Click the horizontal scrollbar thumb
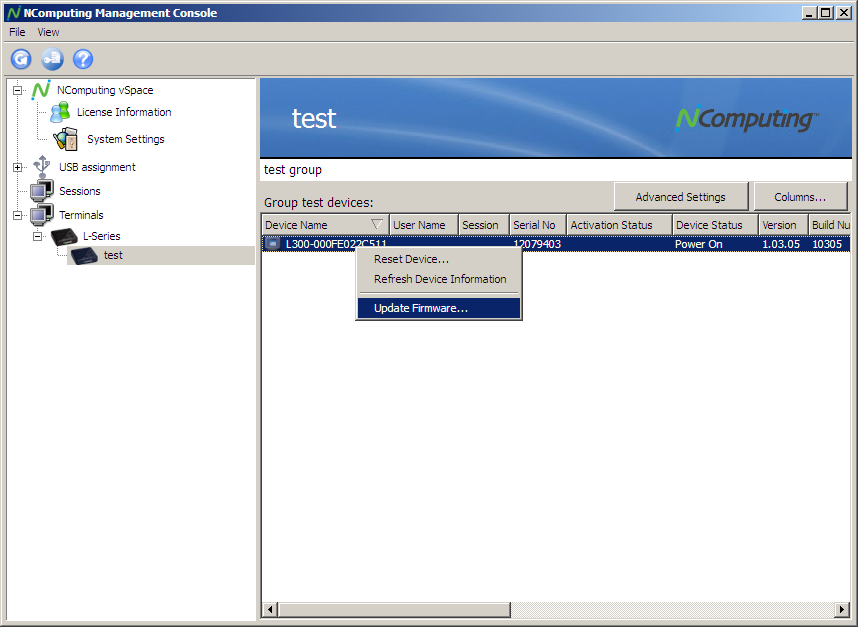 coord(394,609)
